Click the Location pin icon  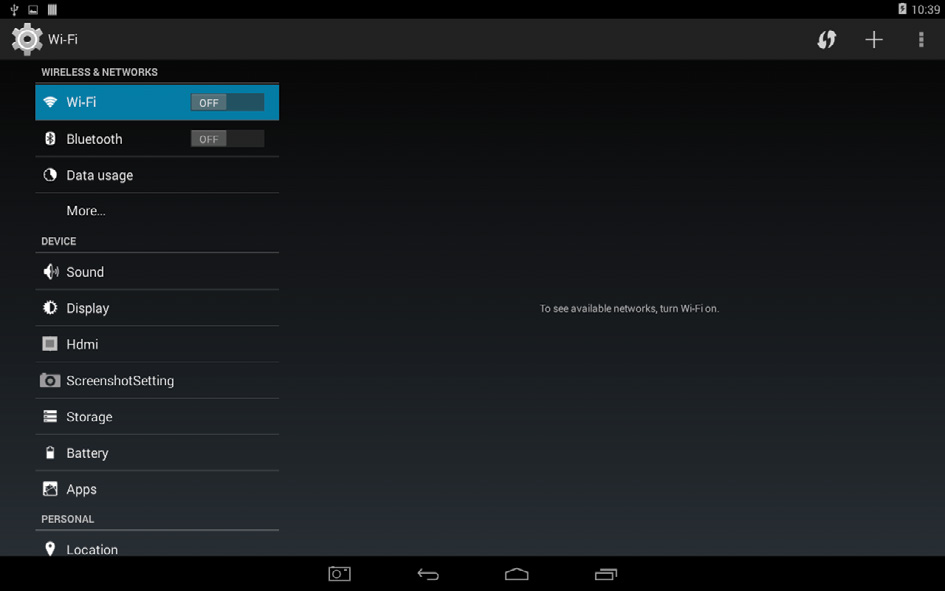50,549
